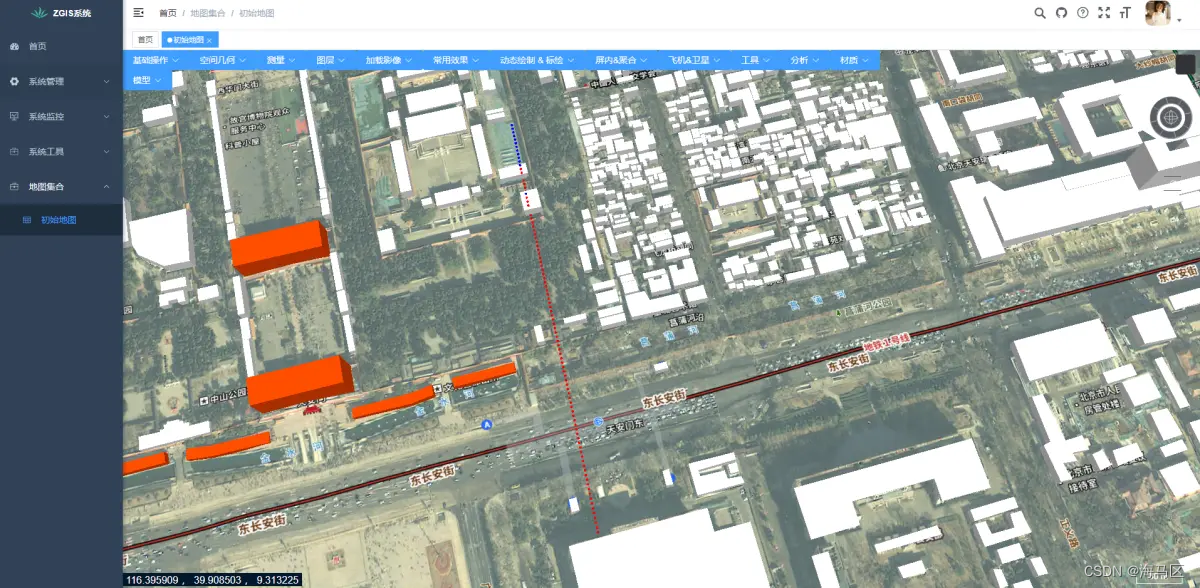Open the help question-mark icon
The image size is (1200, 588).
(1083, 13)
